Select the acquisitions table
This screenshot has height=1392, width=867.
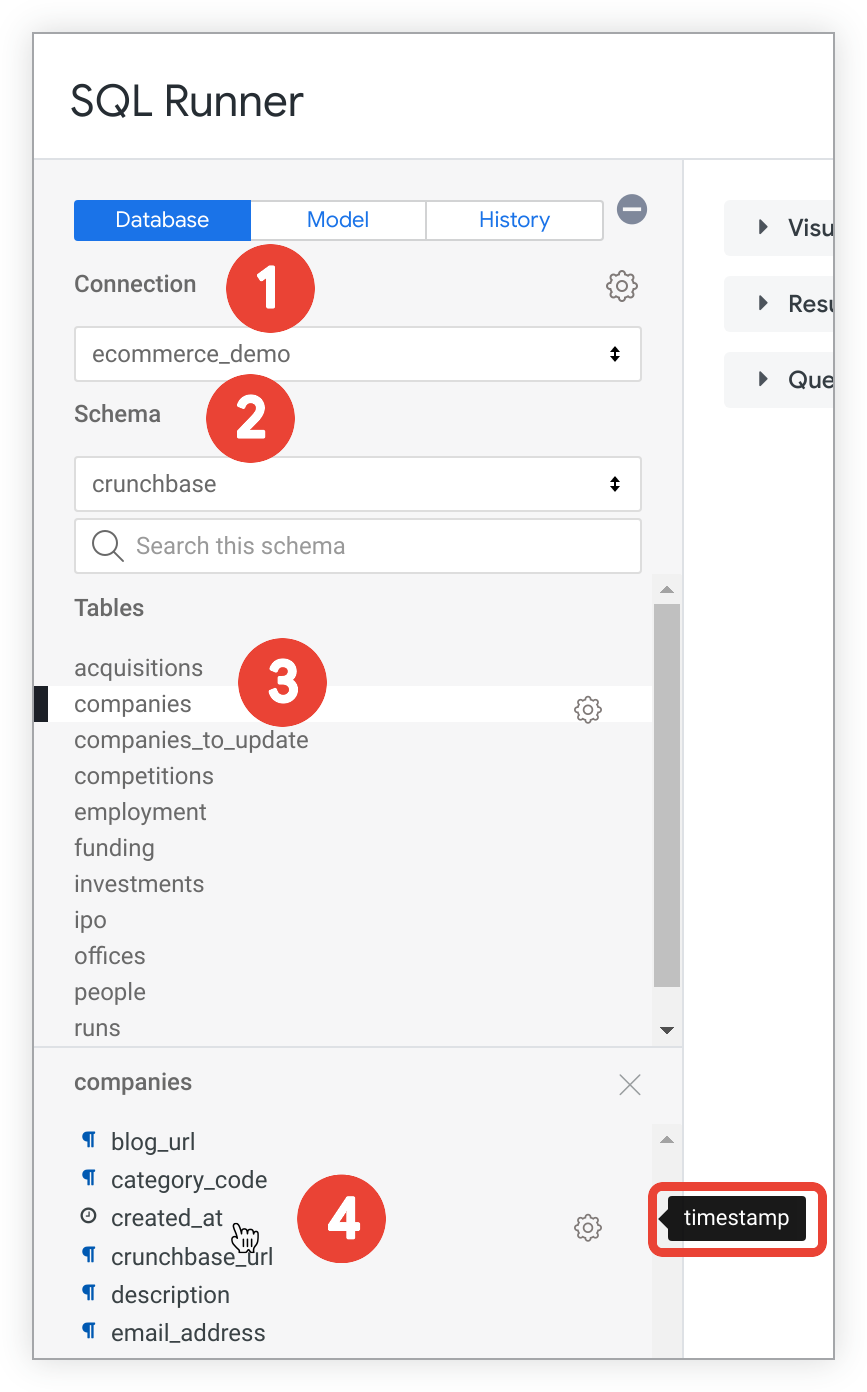tap(139, 668)
